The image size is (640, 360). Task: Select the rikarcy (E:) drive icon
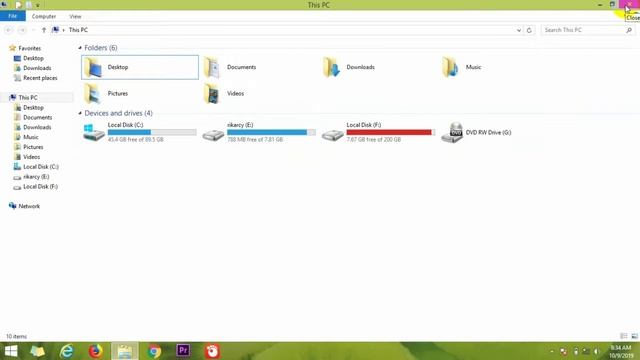pos(213,135)
